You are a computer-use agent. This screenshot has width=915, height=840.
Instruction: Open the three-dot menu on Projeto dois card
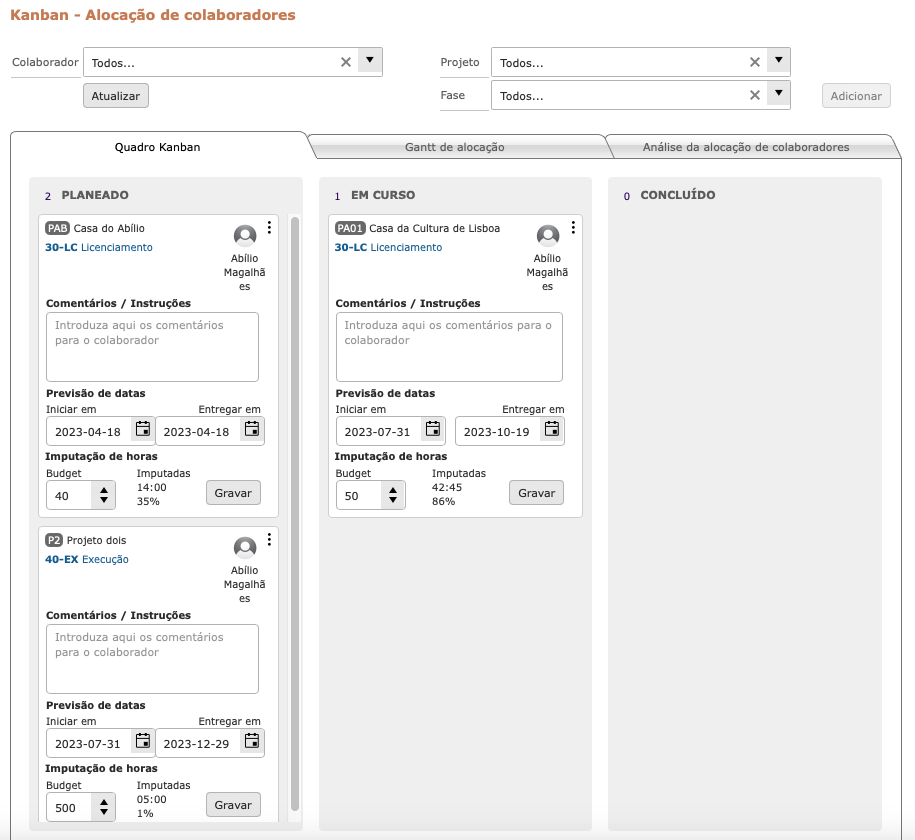(x=269, y=538)
